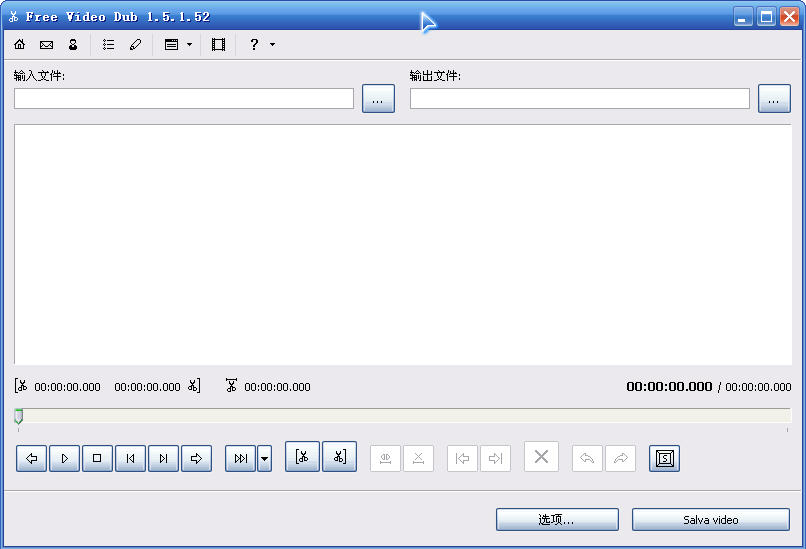The height and width of the screenshot is (549, 806).
Task: Close the Free Video Dub window
Action: pyautogui.click(x=789, y=16)
